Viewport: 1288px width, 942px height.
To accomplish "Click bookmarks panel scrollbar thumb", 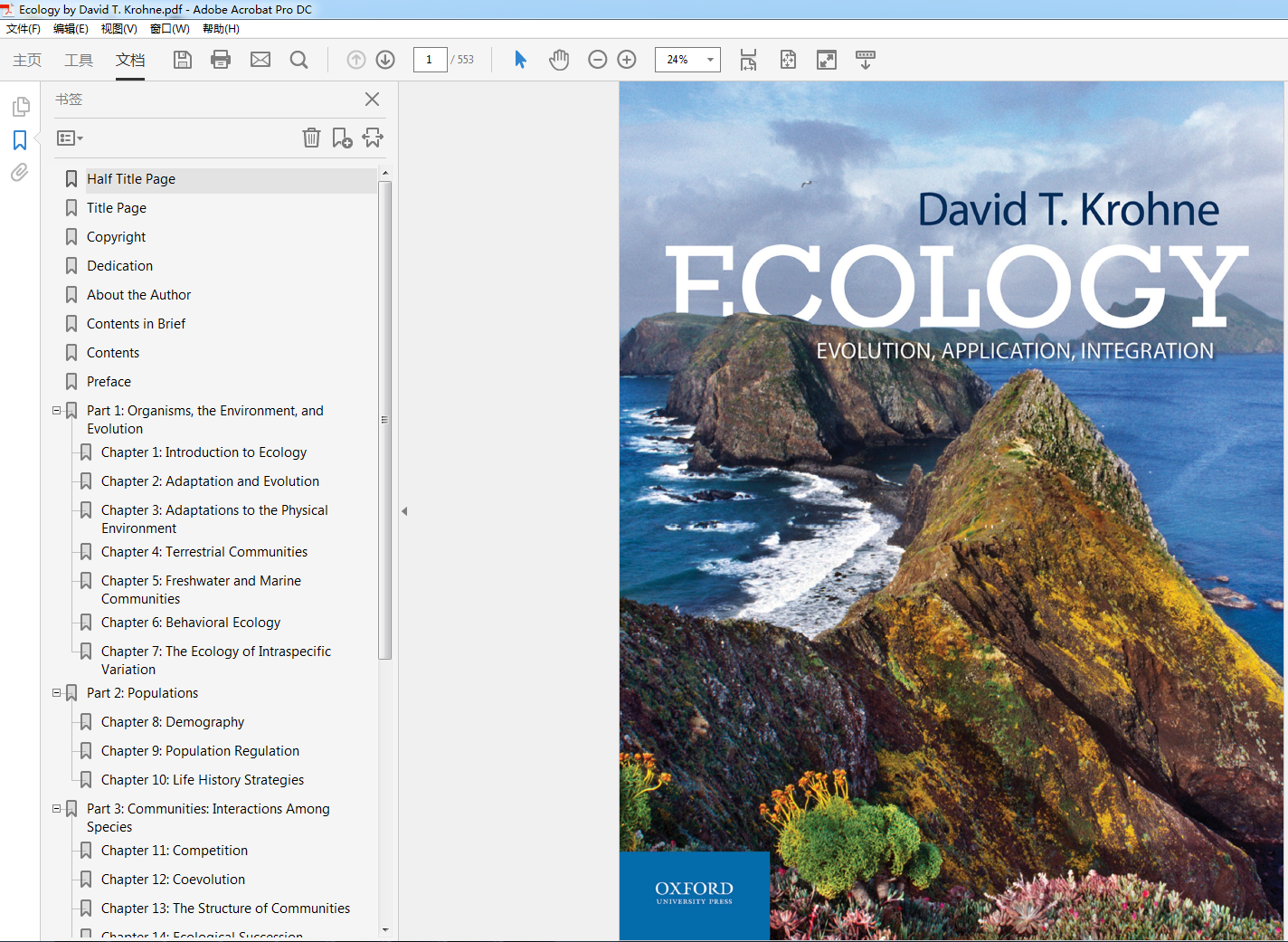I will click(385, 420).
